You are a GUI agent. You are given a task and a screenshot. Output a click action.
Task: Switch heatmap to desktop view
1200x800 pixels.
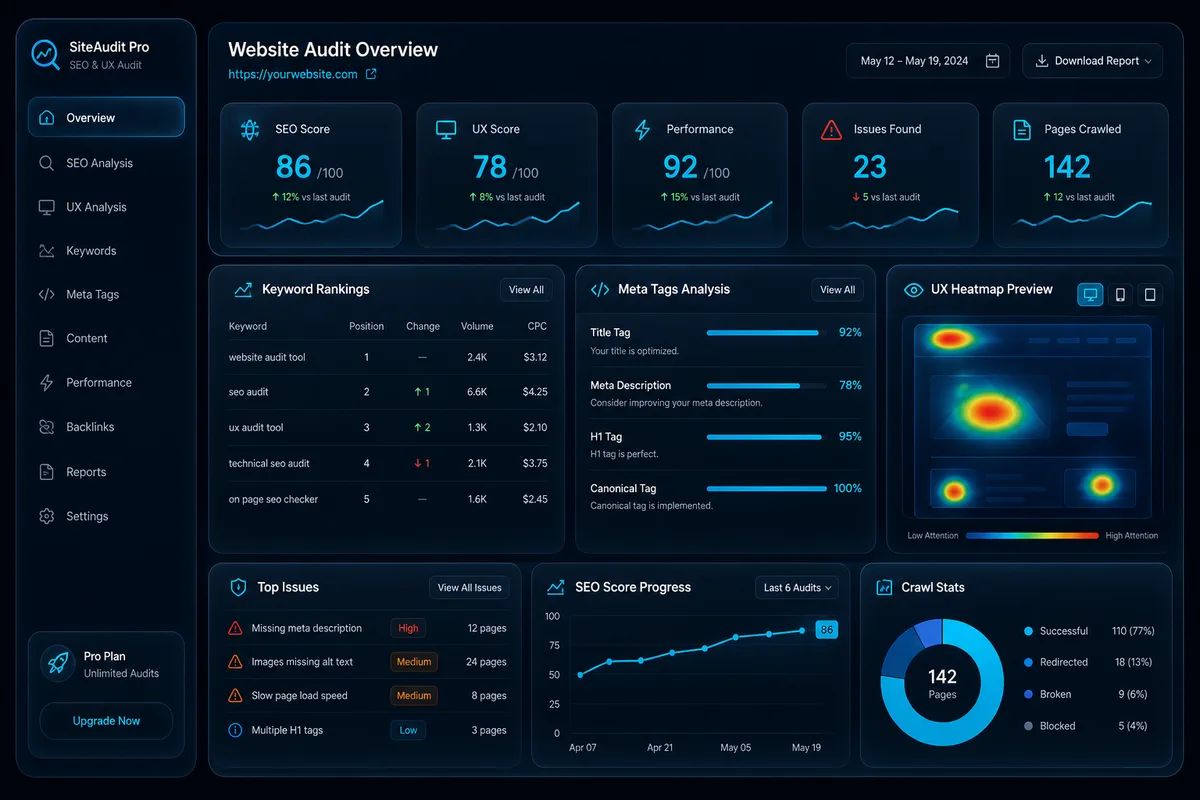tap(1090, 294)
